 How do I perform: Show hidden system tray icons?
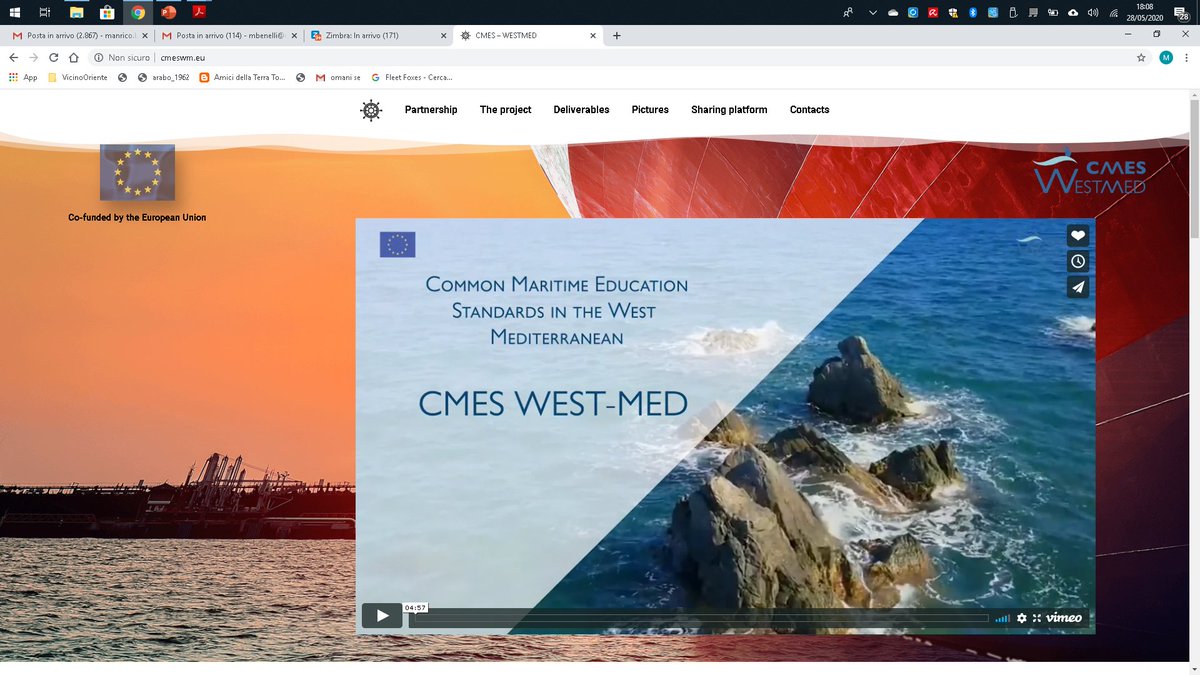click(x=873, y=12)
